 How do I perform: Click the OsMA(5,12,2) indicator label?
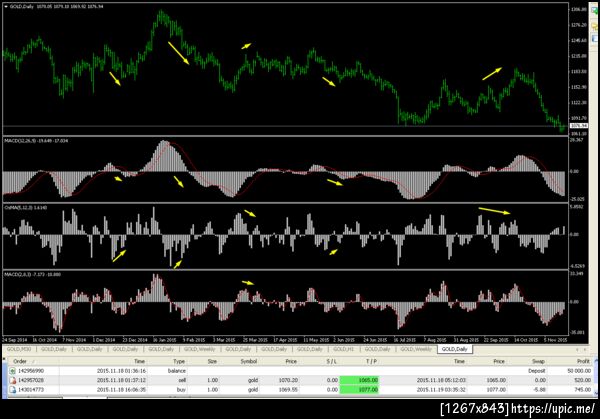point(26,207)
